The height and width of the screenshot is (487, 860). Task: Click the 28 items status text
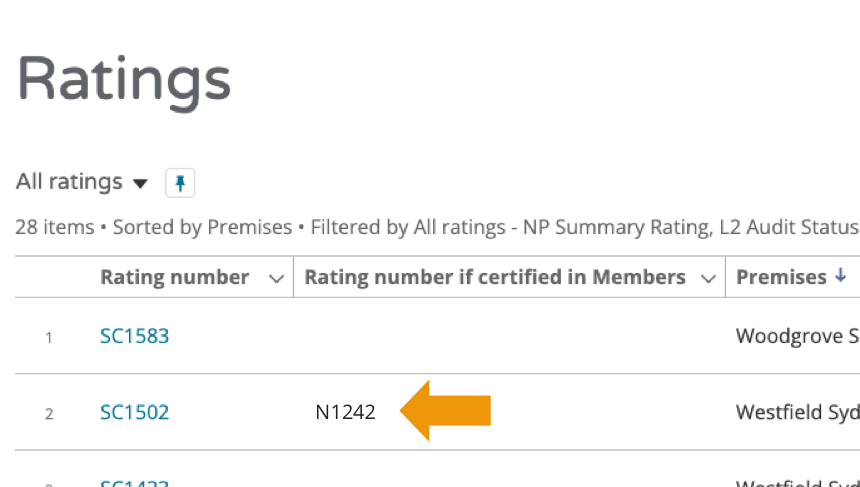point(55,228)
